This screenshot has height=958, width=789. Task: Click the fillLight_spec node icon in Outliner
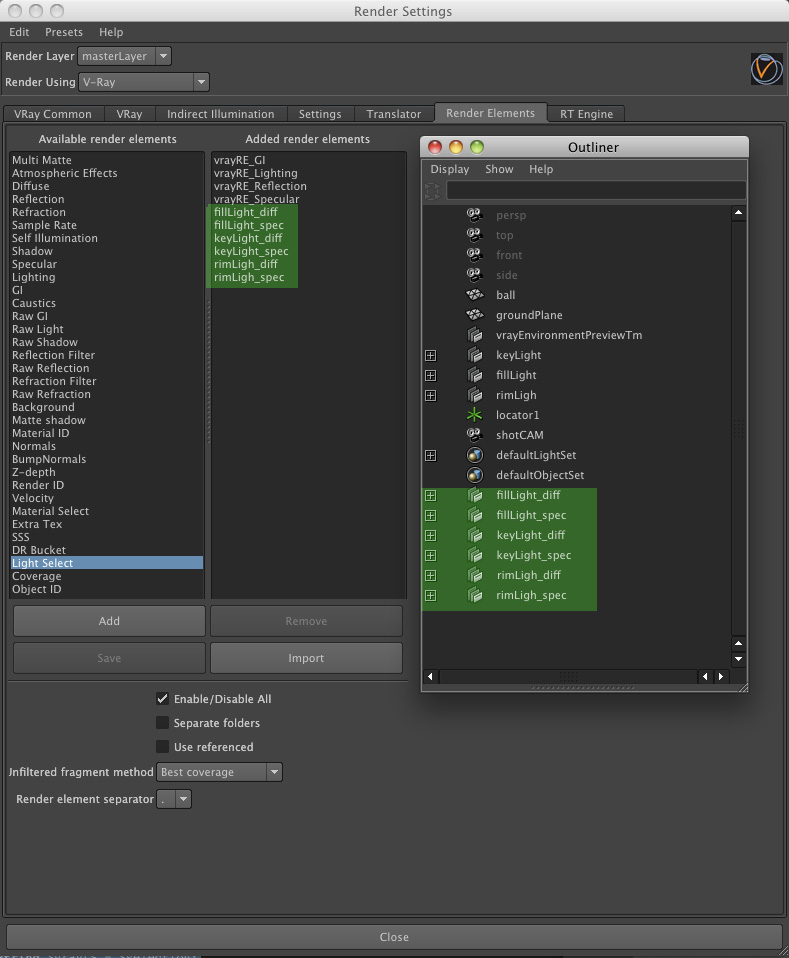tap(475, 515)
